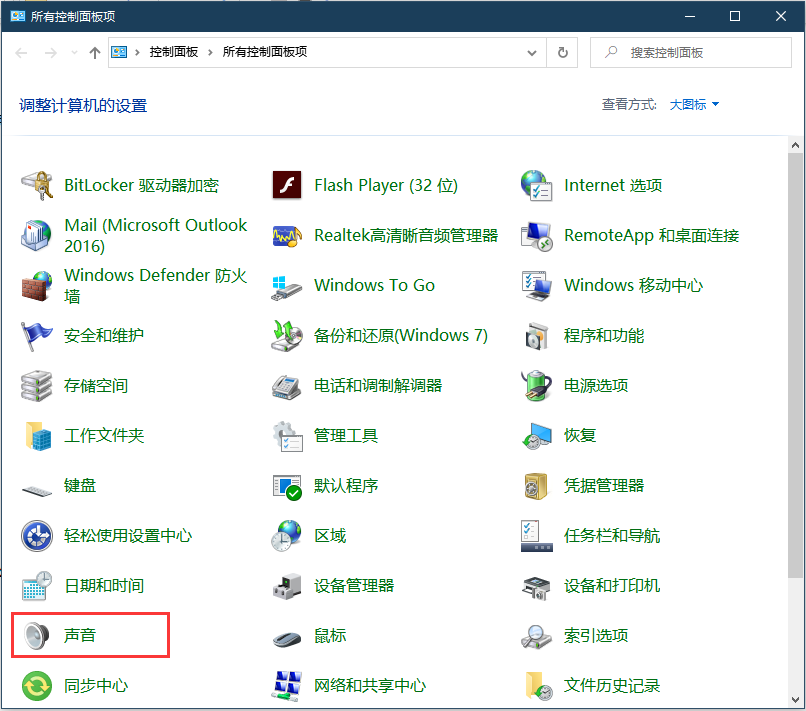Open the 日期和时间 text link
The width and height of the screenshot is (806, 711).
(104, 586)
